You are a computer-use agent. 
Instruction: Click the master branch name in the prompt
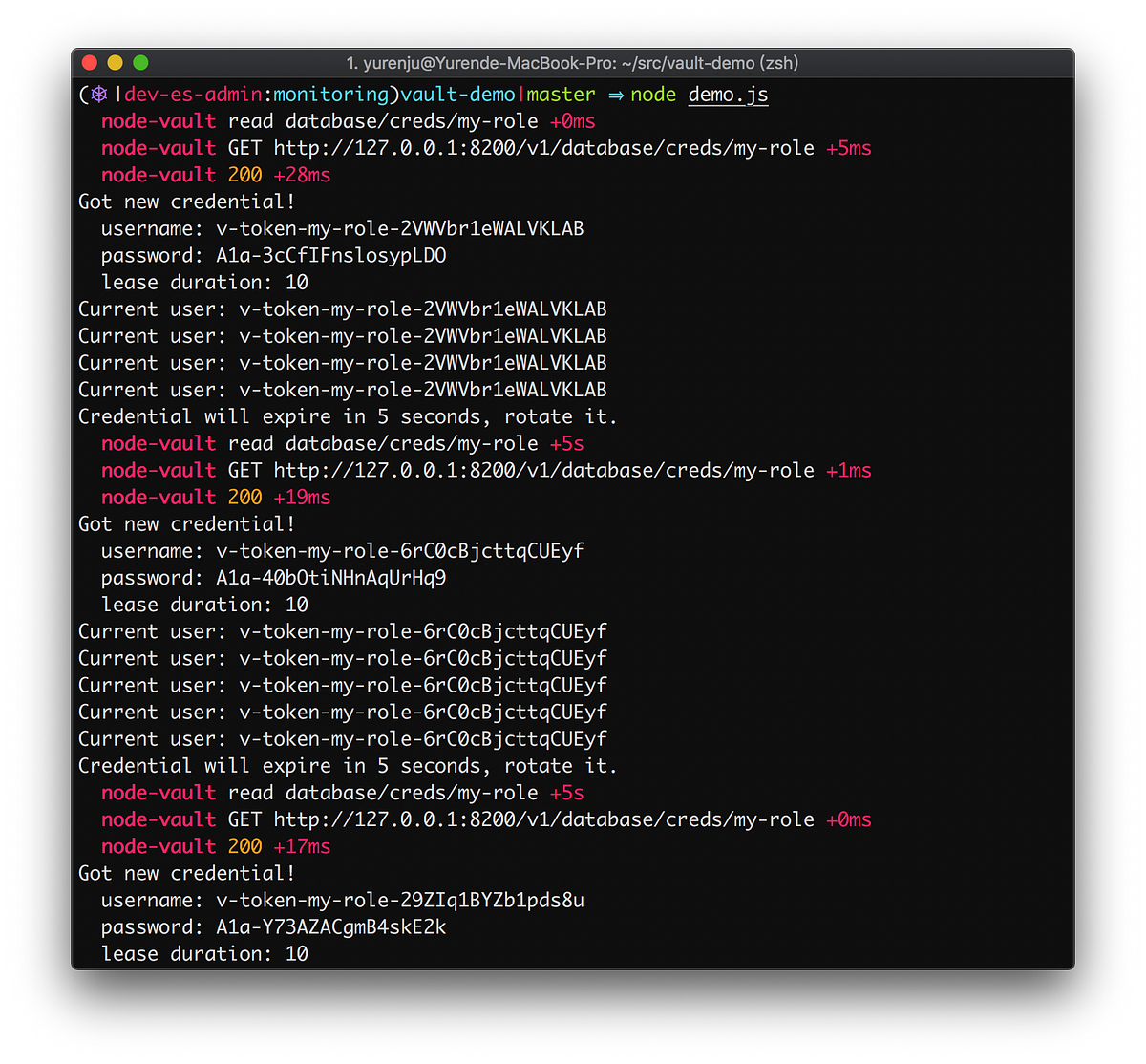click(x=561, y=95)
